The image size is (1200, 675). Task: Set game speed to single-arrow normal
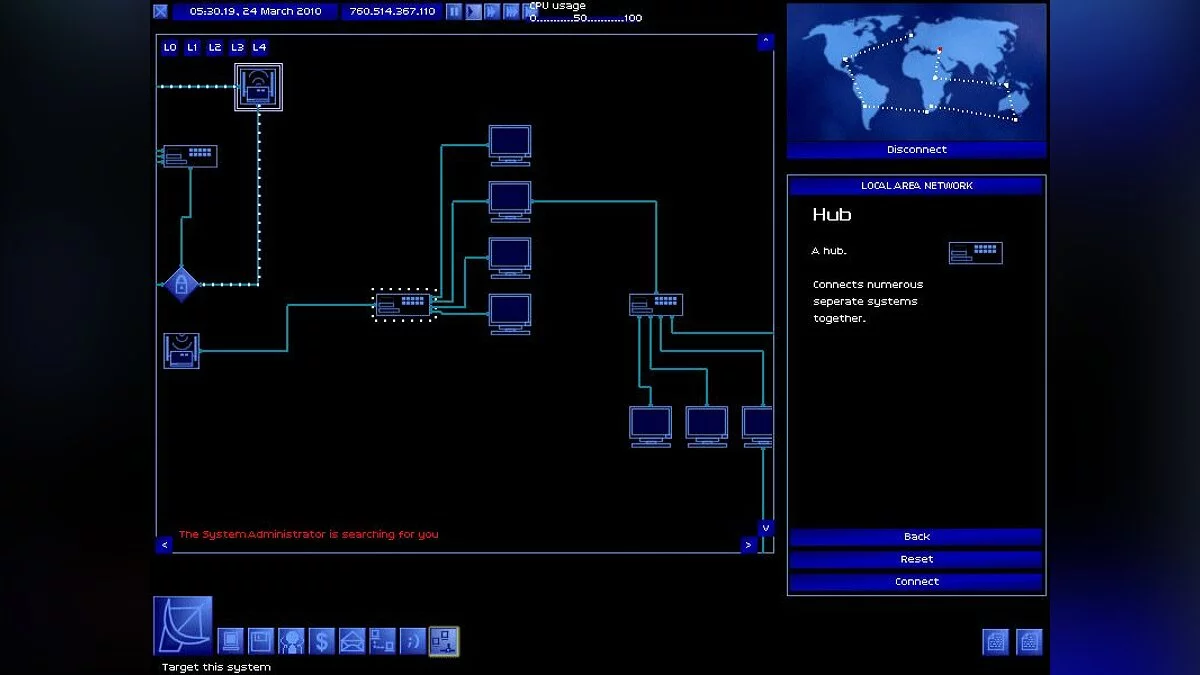[473, 12]
